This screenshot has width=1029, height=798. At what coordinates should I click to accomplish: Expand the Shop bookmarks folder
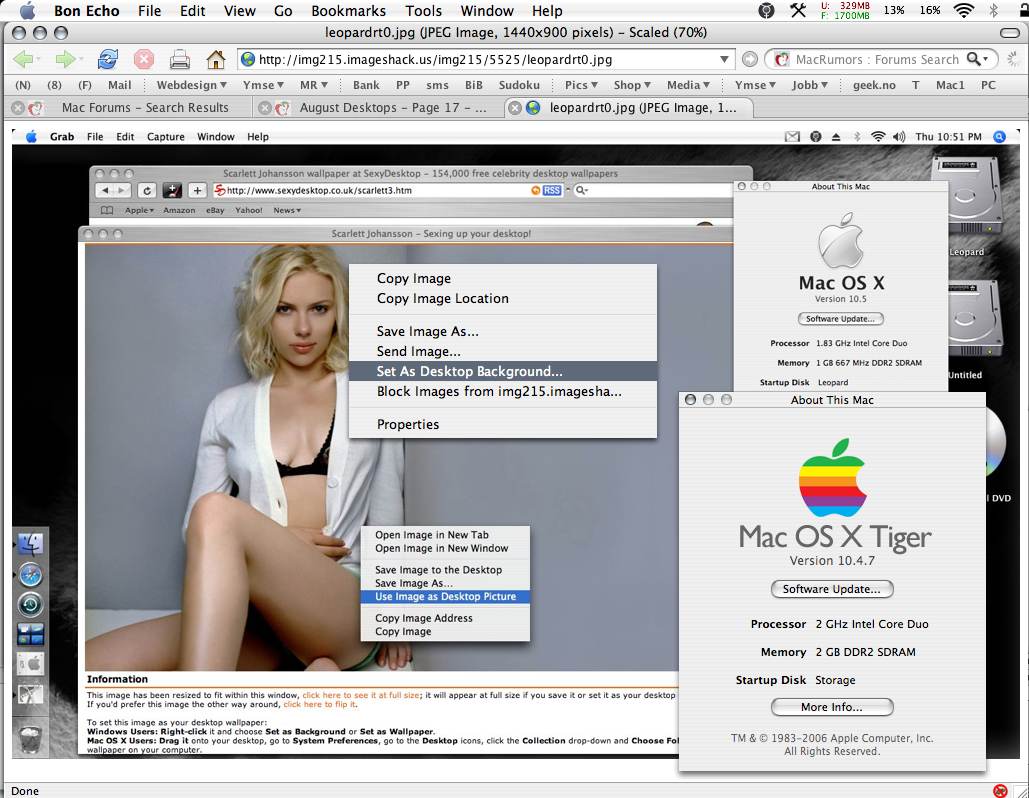click(632, 85)
